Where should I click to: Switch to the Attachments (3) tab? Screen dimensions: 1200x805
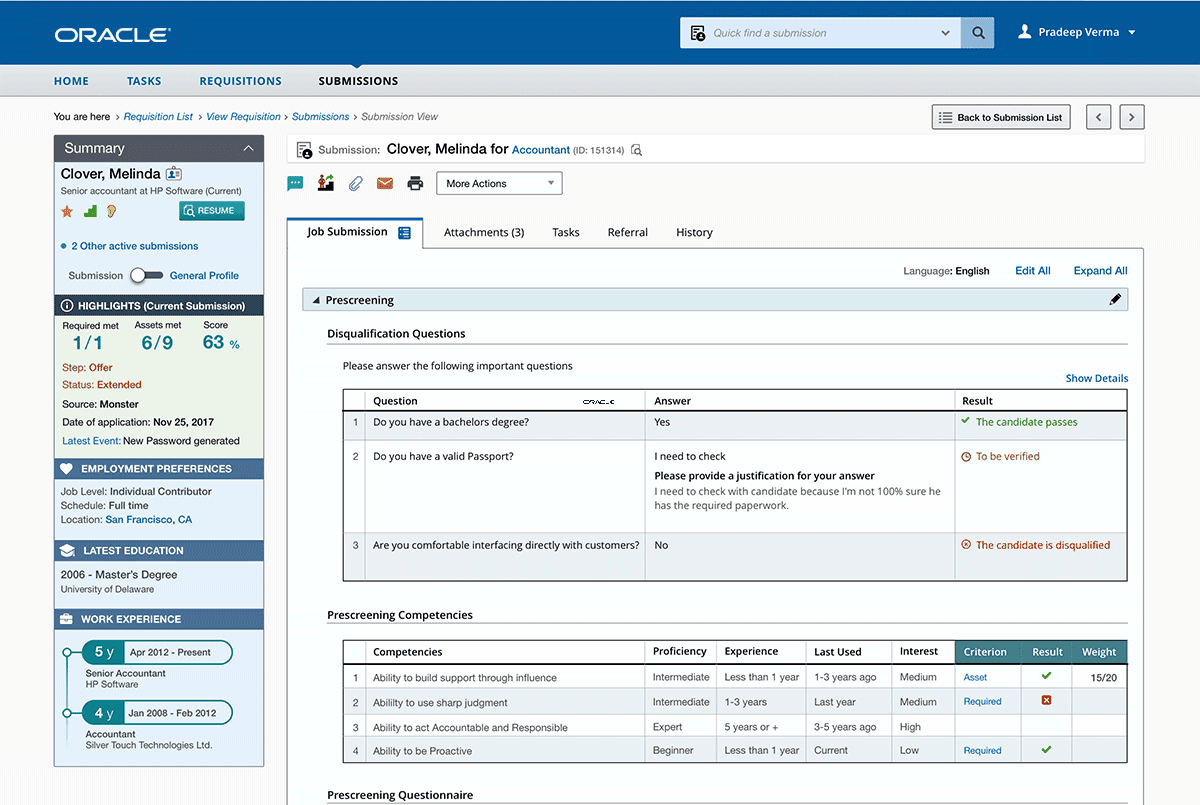[483, 232]
